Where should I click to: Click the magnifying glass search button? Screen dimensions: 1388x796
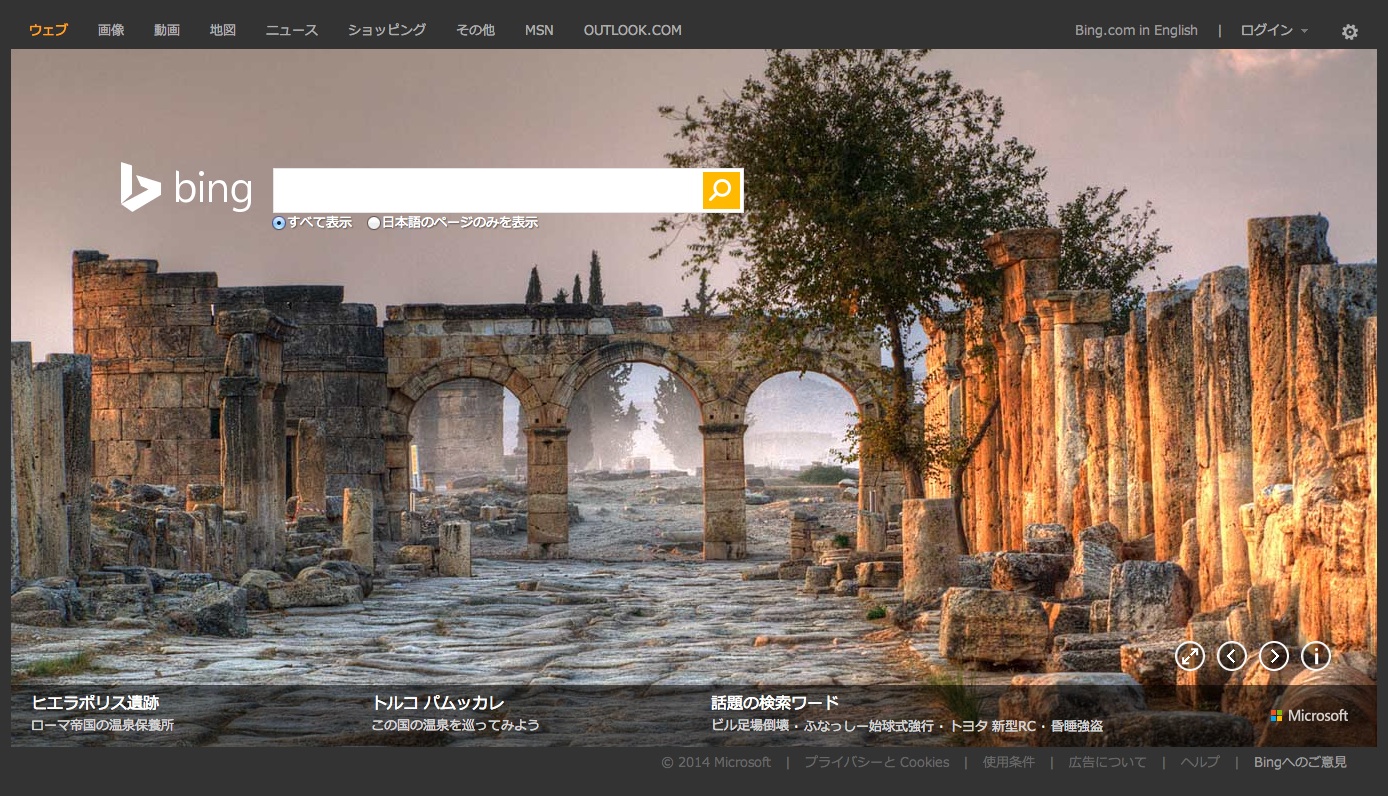pos(721,190)
